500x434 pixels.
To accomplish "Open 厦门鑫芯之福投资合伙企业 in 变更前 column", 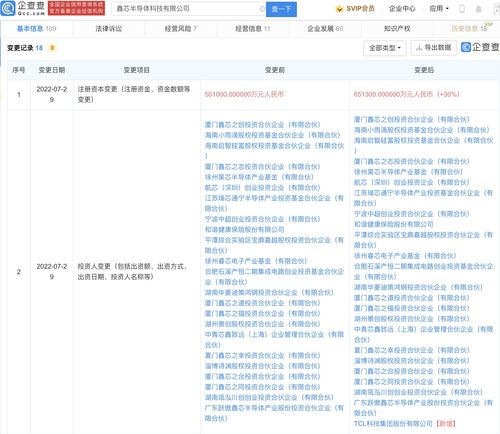I will click(262, 313).
